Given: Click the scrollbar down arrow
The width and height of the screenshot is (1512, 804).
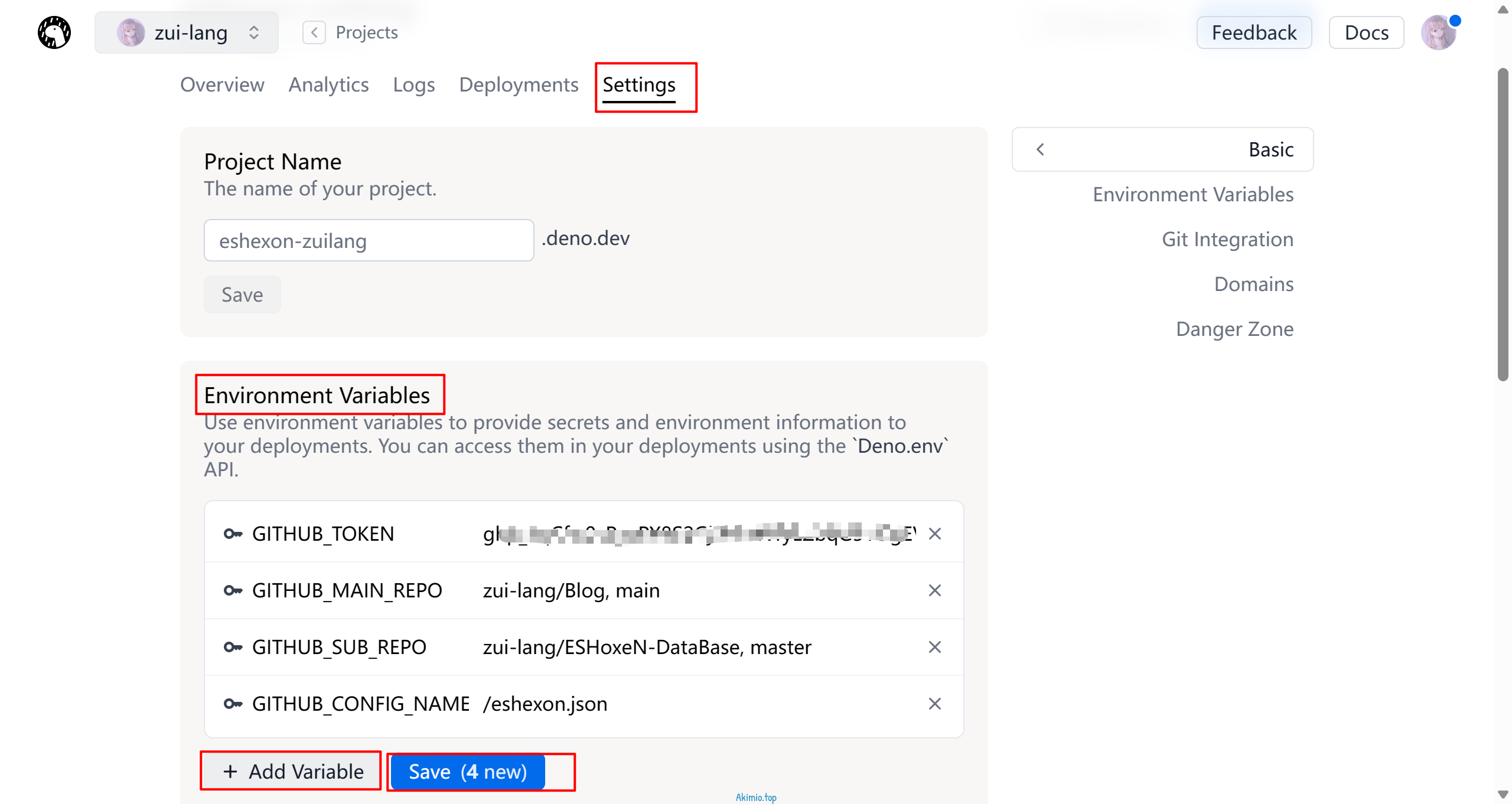Looking at the screenshot, I should (1503, 795).
